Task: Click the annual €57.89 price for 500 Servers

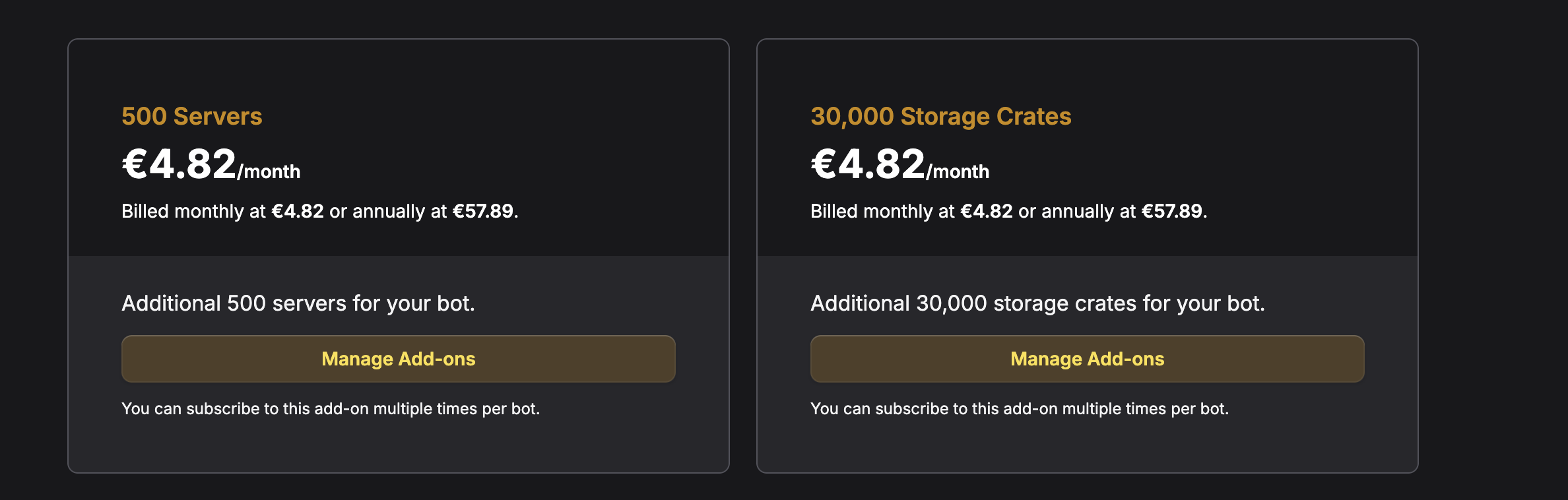Action: click(482, 211)
